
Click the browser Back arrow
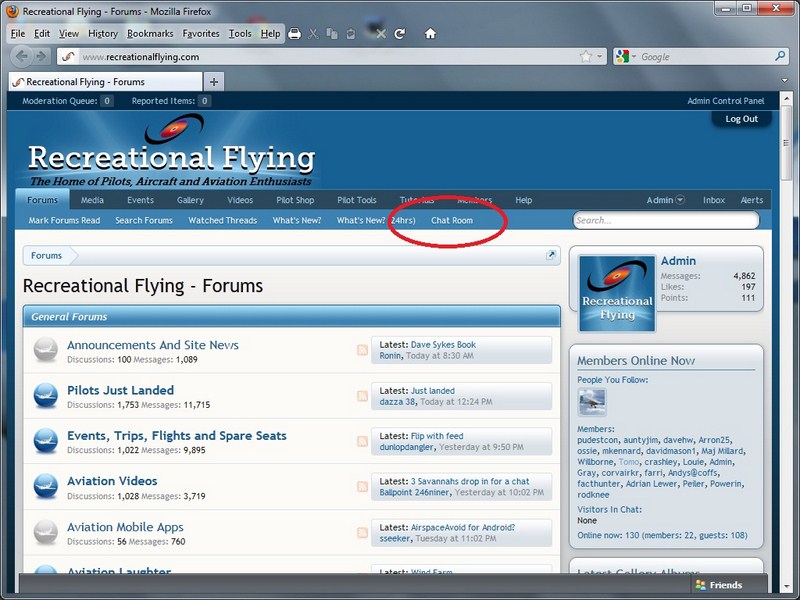pyautogui.click(x=21, y=56)
